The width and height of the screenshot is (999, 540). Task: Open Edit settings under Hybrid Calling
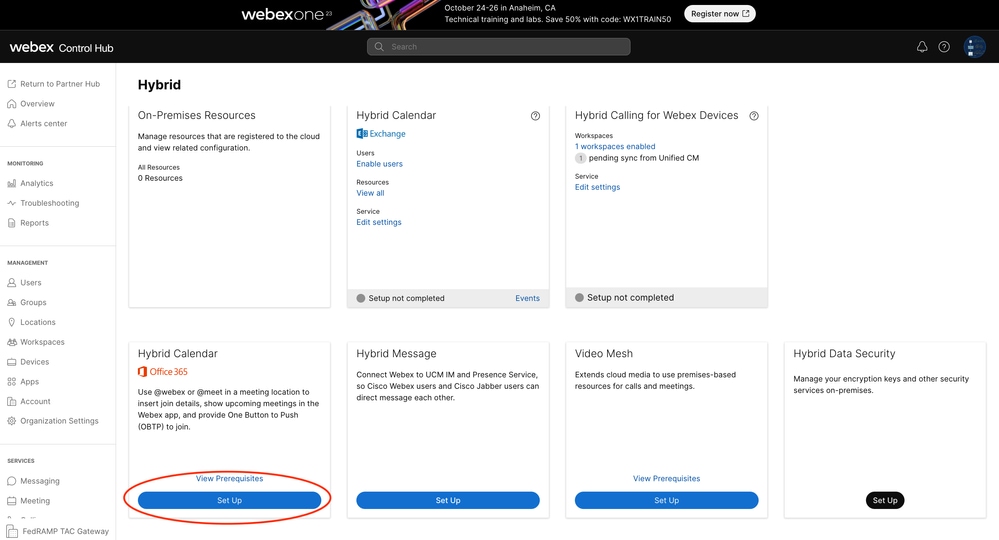[x=597, y=187]
